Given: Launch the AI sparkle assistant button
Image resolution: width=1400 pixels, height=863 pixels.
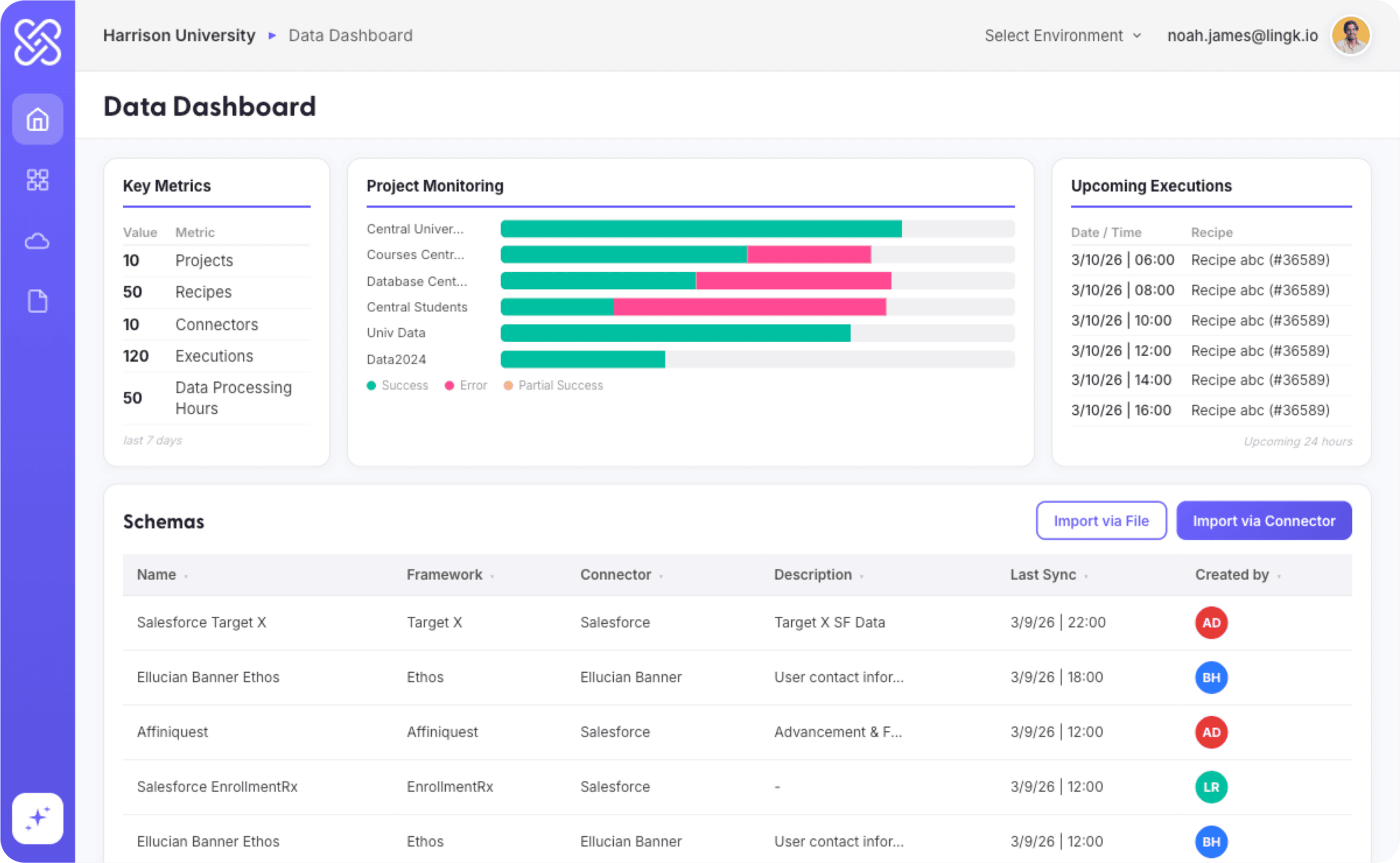Looking at the screenshot, I should pos(38,817).
